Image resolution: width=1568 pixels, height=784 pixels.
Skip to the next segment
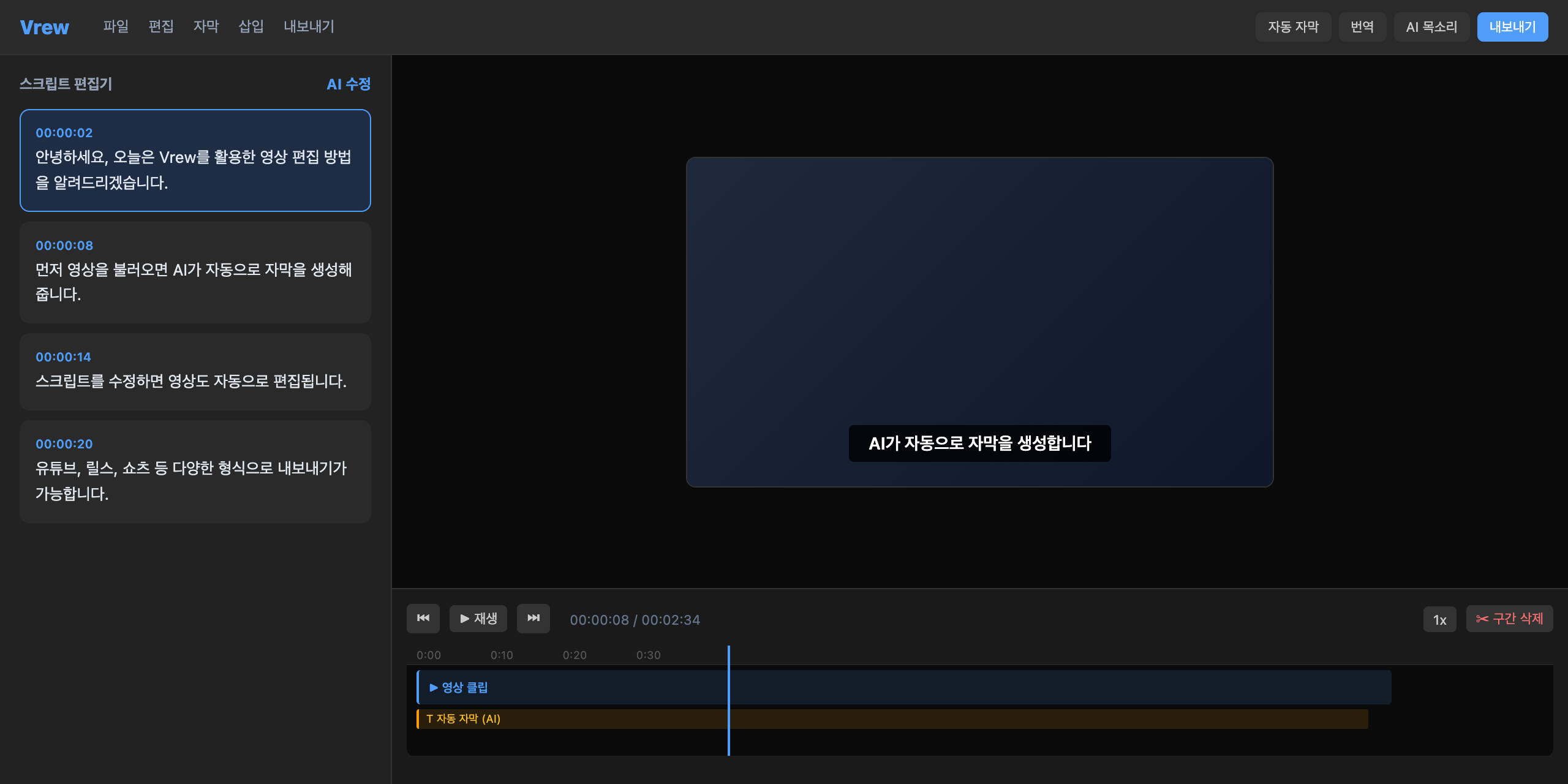click(x=533, y=619)
